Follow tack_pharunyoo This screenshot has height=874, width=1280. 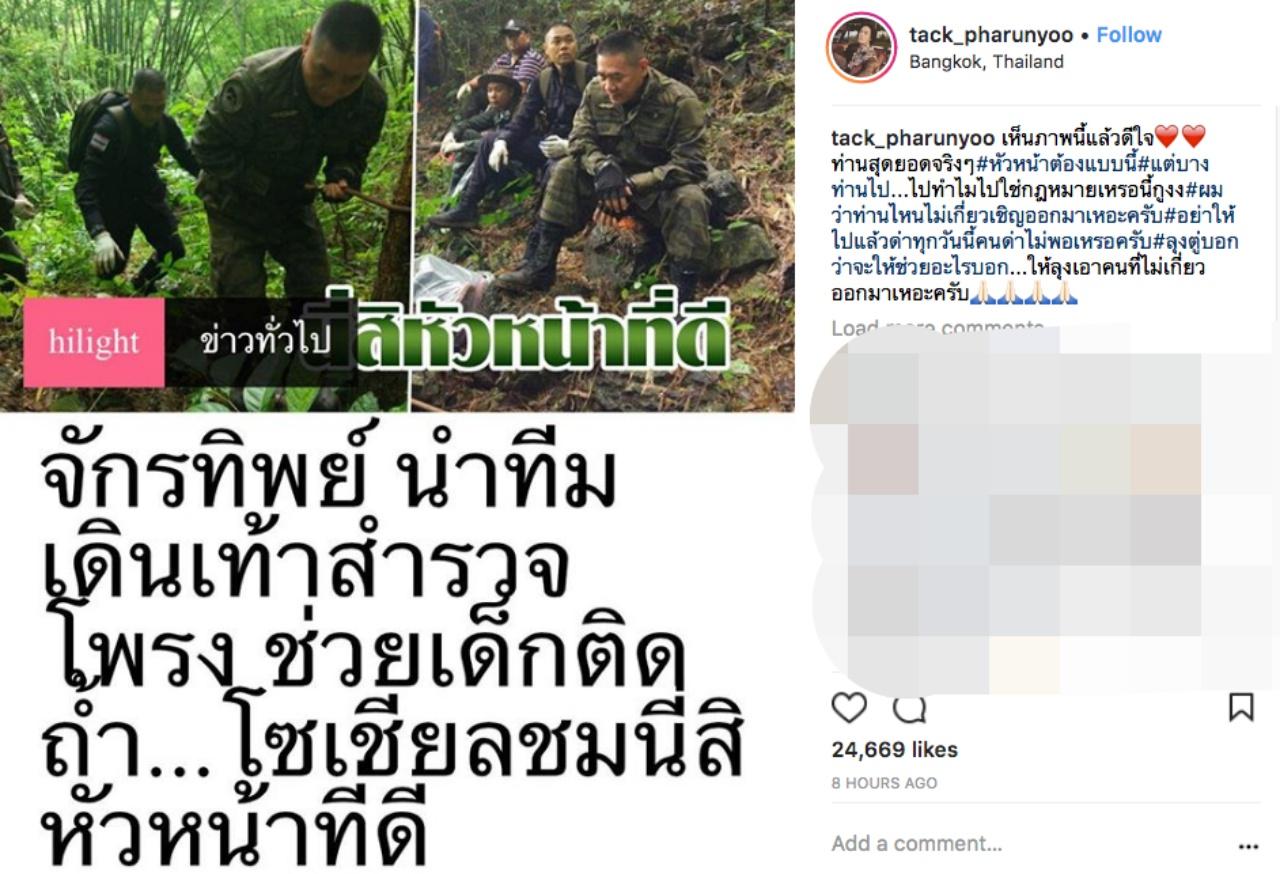pyautogui.click(x=1129, y=34)
